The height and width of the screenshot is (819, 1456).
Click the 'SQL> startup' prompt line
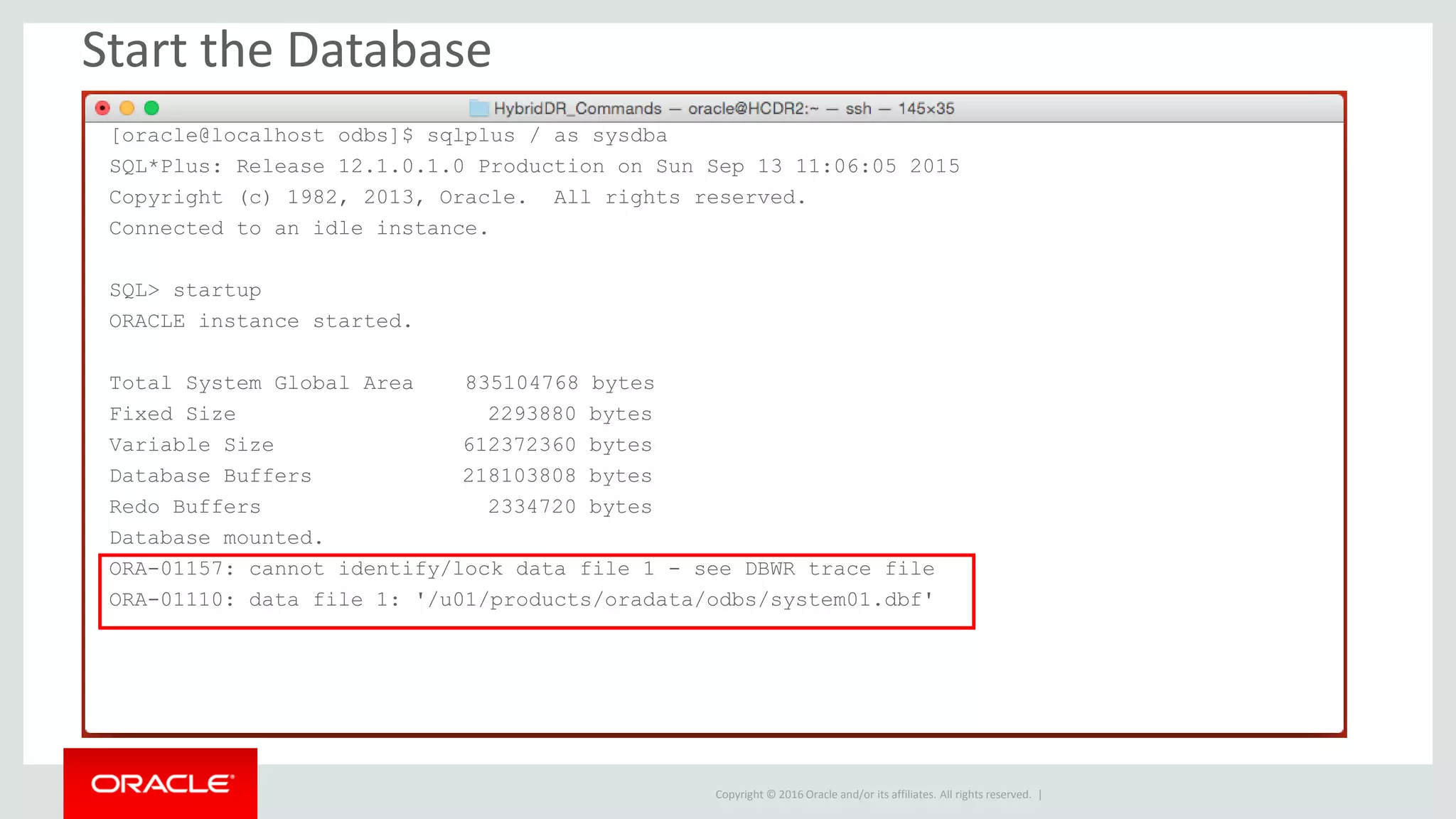click(186, 291)
